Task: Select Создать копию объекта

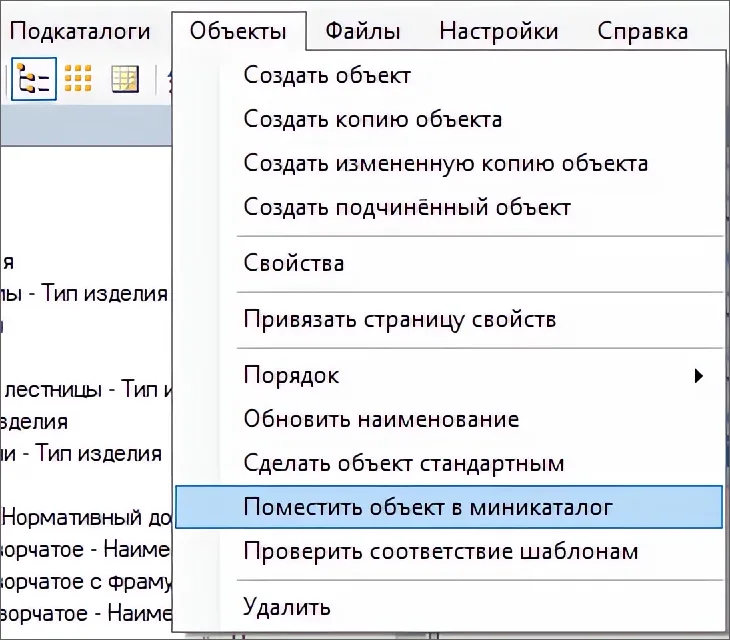Action: point(372,120)
